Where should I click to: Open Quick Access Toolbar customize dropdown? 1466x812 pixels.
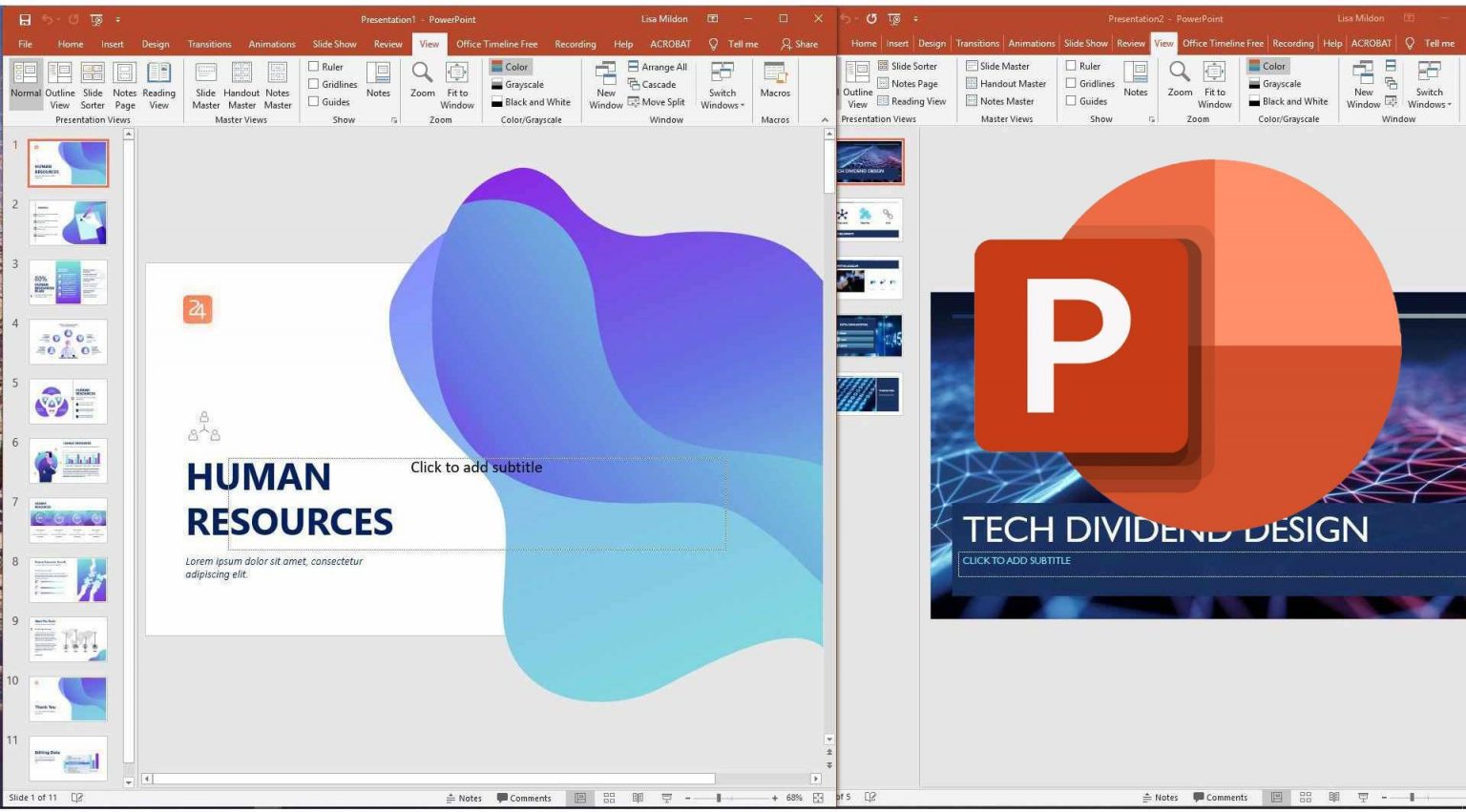click(117, 18)
